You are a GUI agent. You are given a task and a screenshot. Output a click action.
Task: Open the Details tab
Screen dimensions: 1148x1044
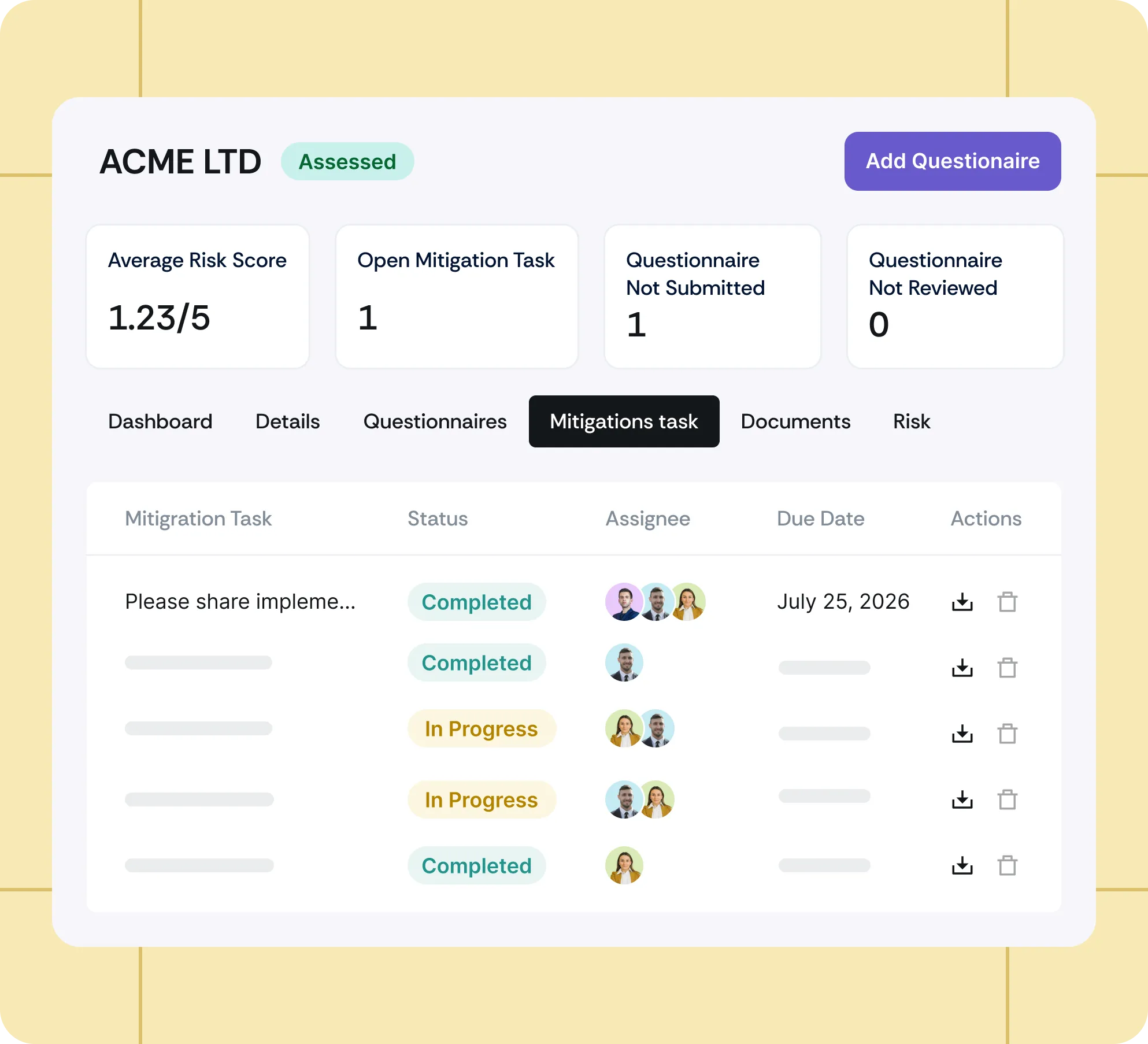tap(287, 421)
